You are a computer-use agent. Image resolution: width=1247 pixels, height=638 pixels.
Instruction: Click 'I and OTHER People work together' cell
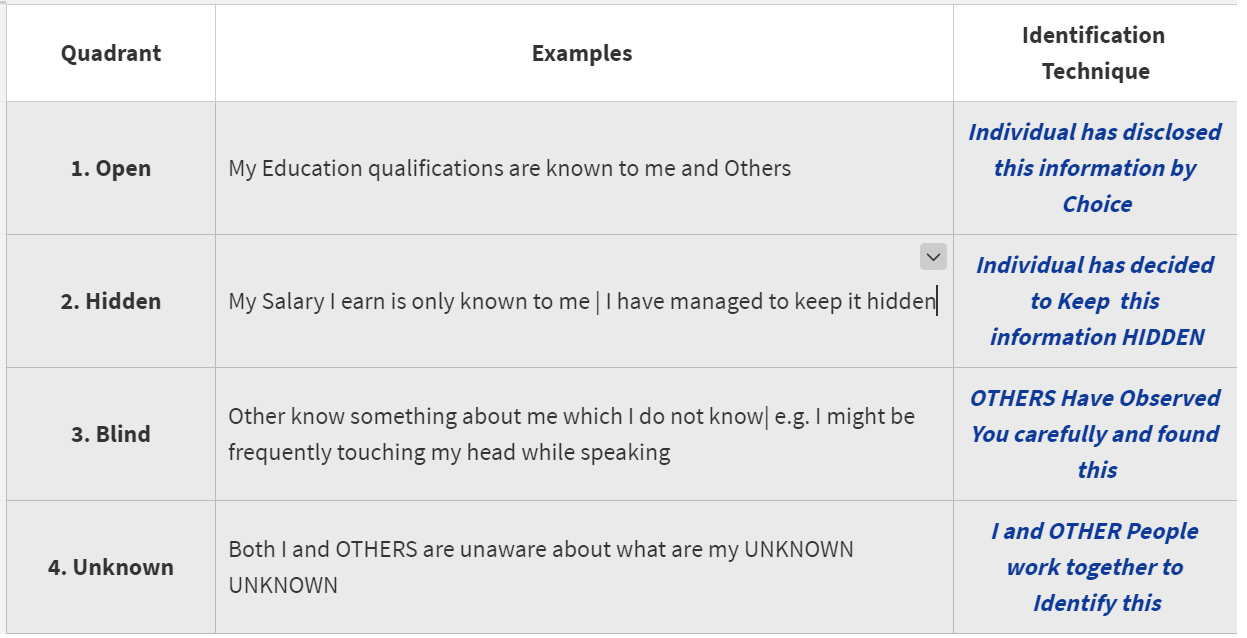(1095, 549)
